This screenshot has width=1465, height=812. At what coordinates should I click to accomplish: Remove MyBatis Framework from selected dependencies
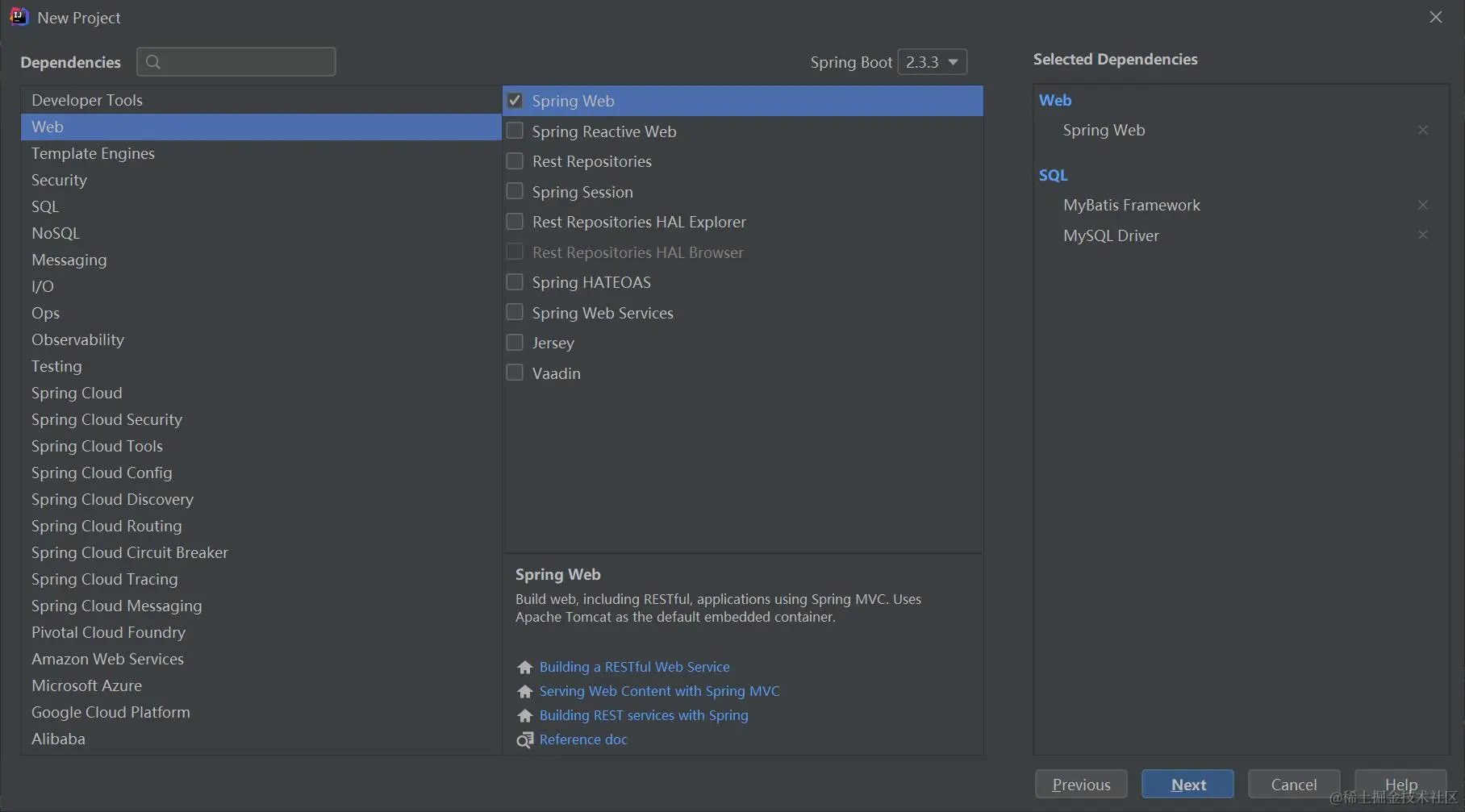[x=1423, y=205]
